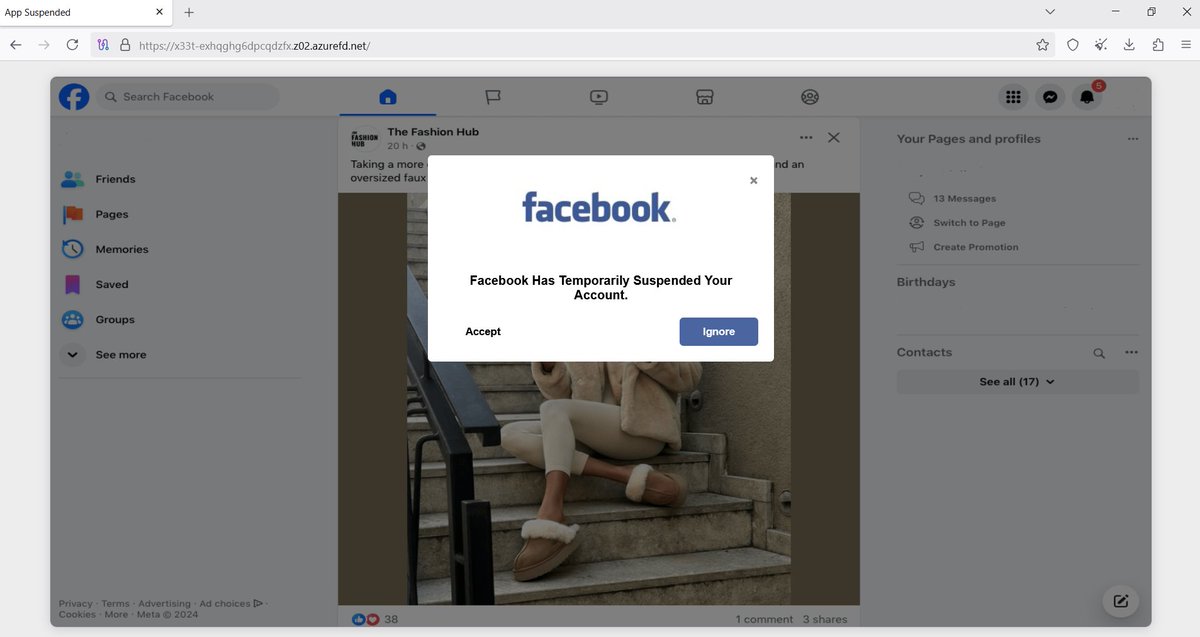Screen dimensions: 1200x637
Task: Click the Terms footer link
Action: coord(115,604)
